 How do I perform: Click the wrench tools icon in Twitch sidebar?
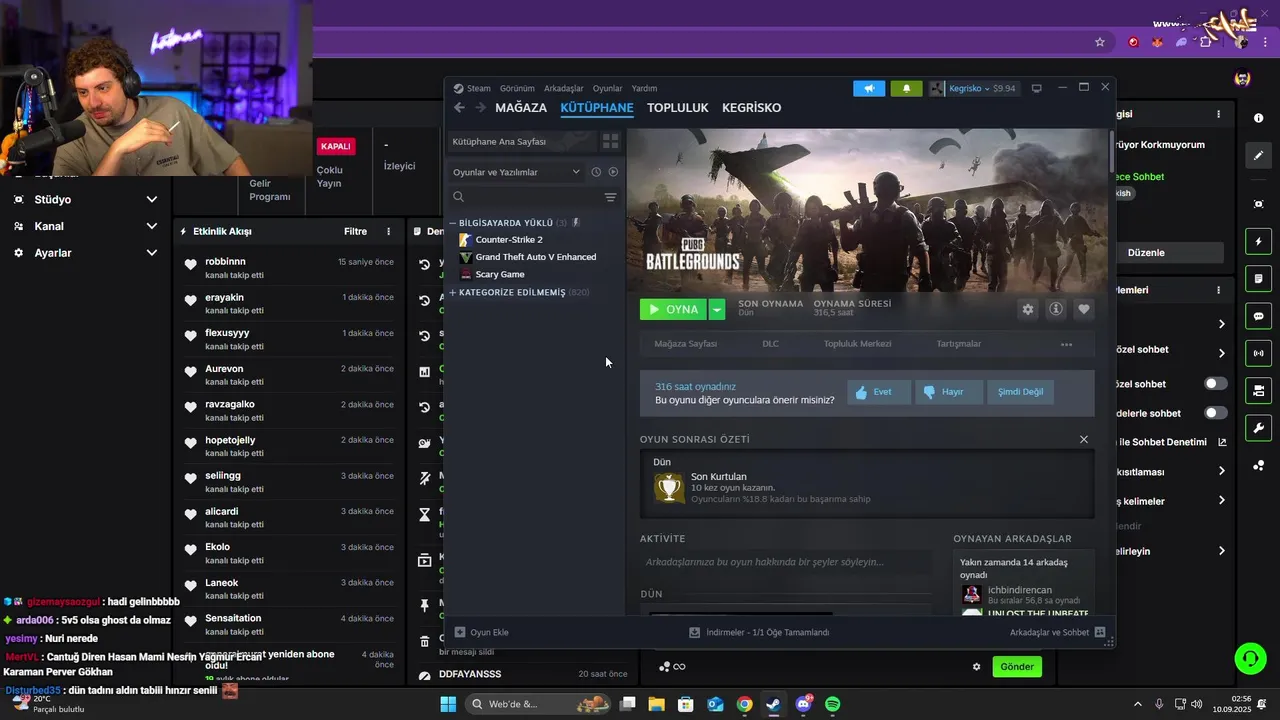coord(1258,428)
